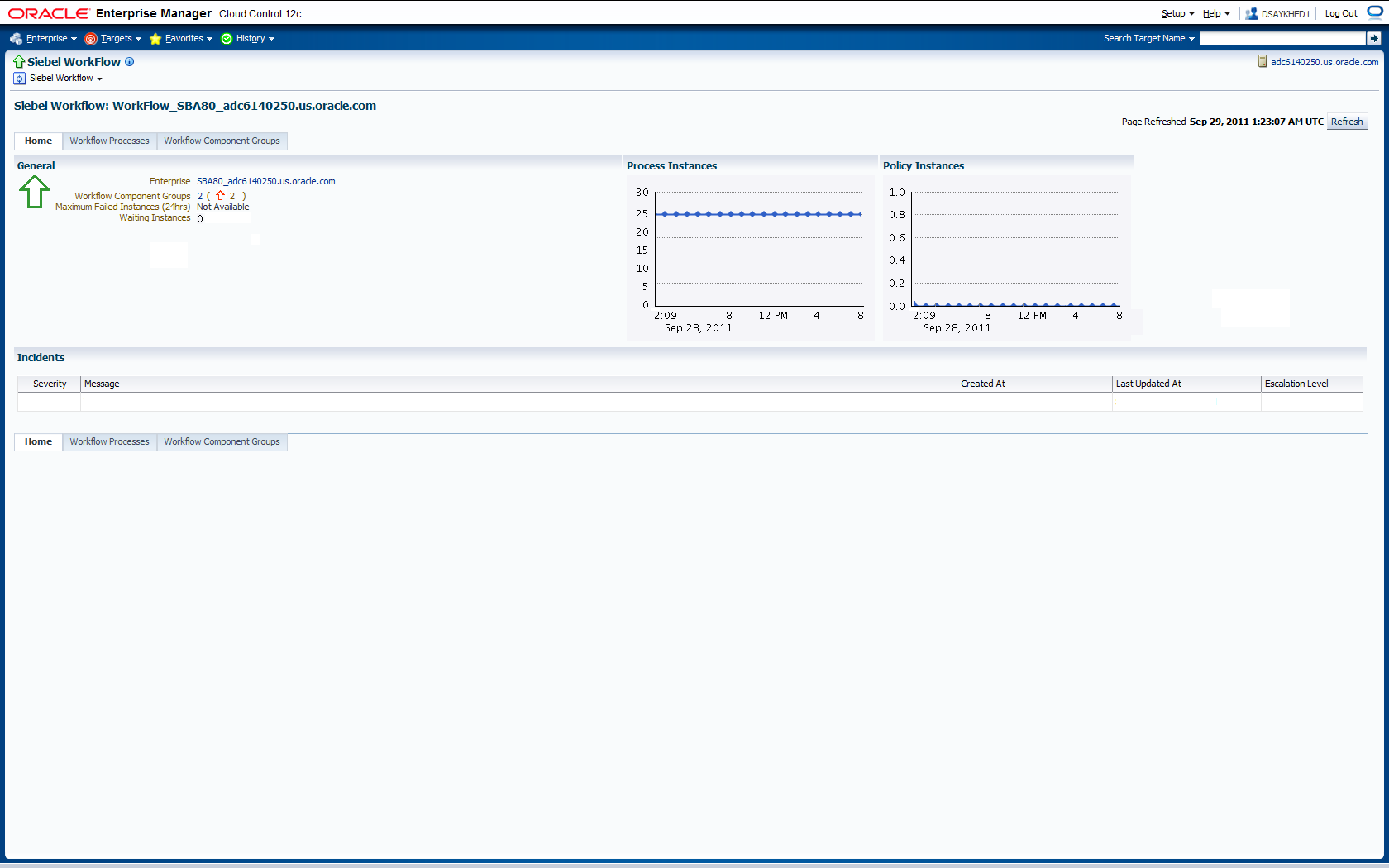The image size is (1389, 868).
Task: Open the Setup dropdown
Action: click(x=1177, y=13)
